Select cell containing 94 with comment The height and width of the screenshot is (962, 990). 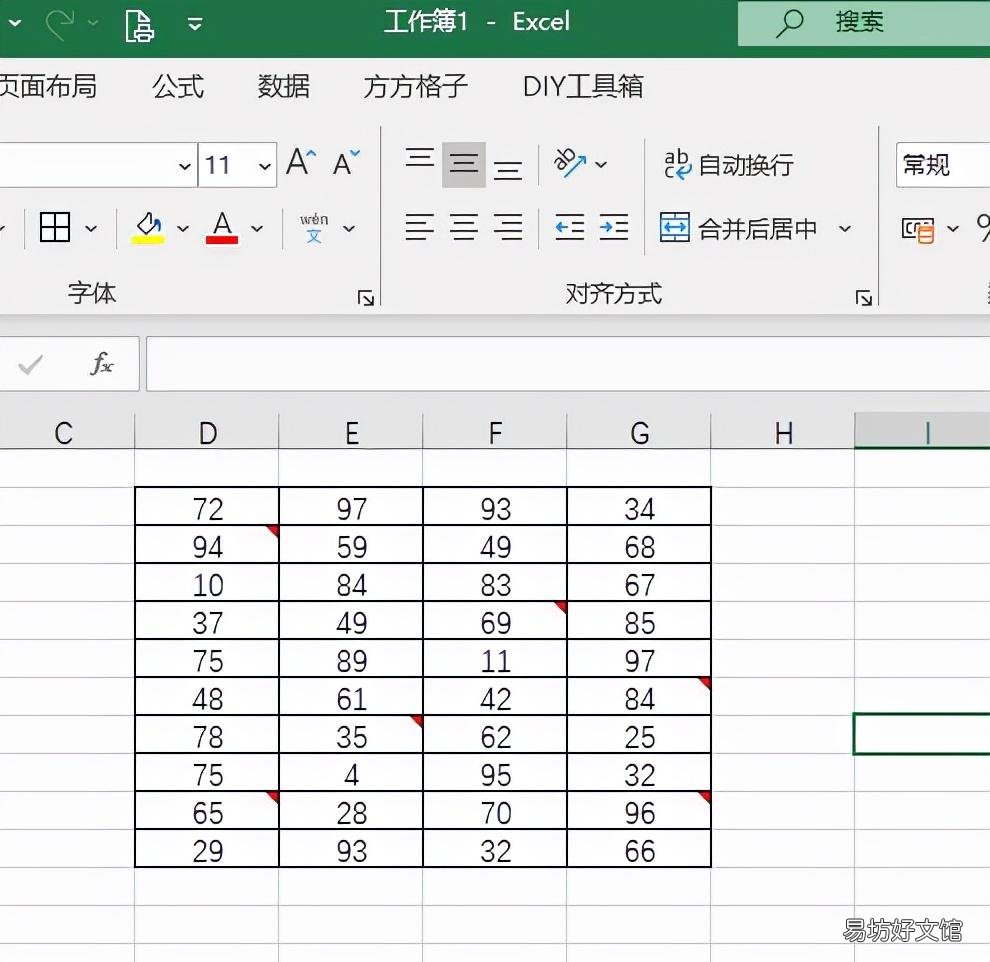coord(207,545)
